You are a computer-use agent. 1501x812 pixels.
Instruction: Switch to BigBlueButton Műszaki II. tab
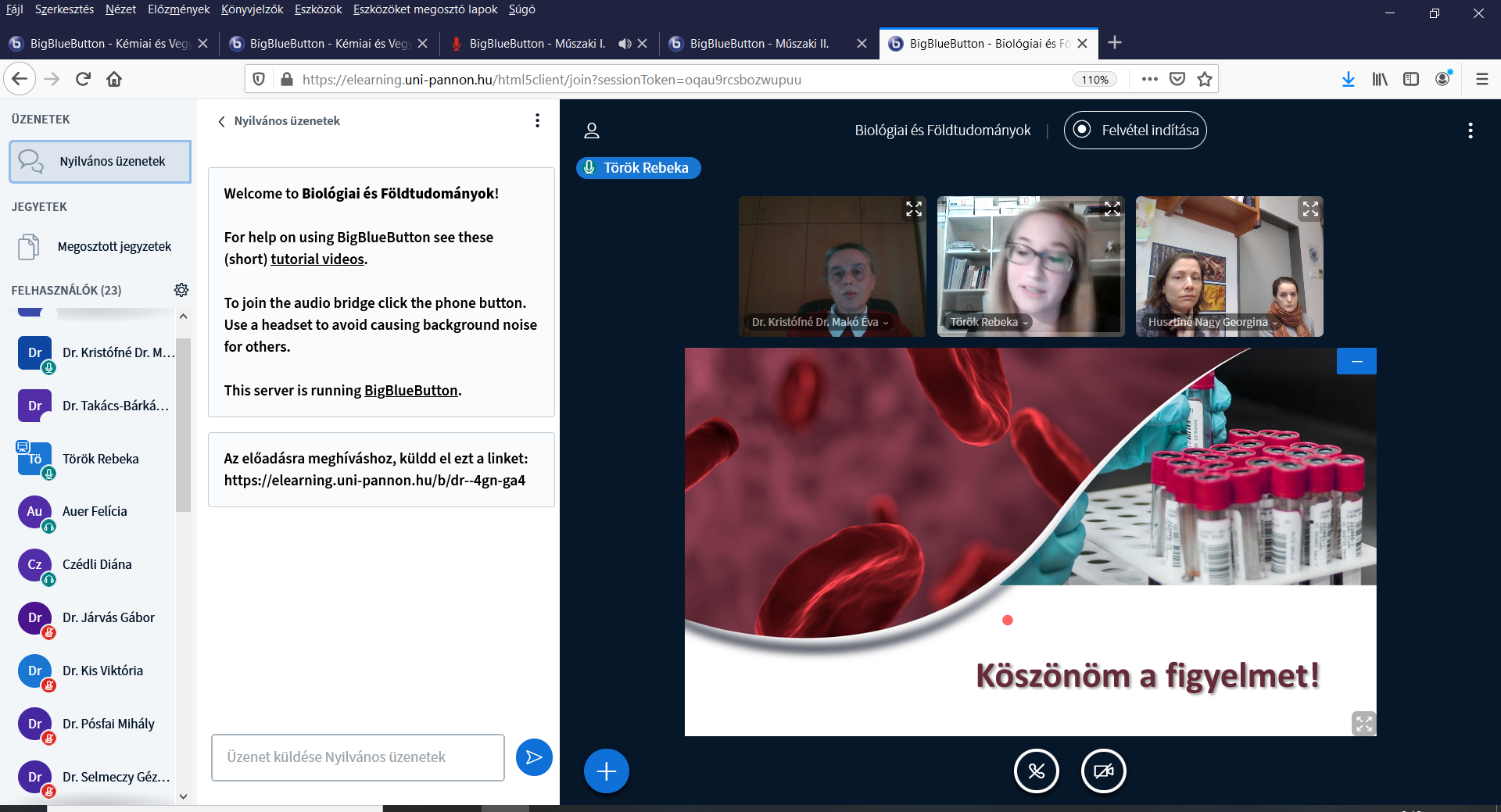click(758, 44)
